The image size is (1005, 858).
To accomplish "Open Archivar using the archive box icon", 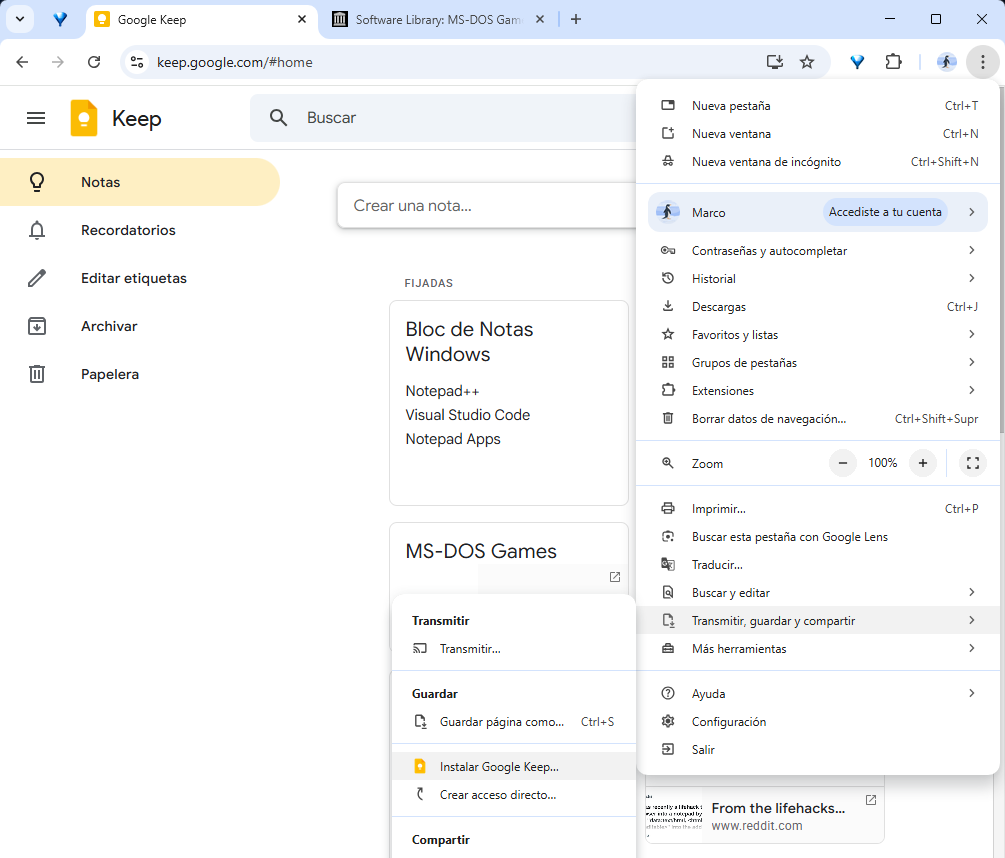I will pyautogui.click(x=37, y=326).
